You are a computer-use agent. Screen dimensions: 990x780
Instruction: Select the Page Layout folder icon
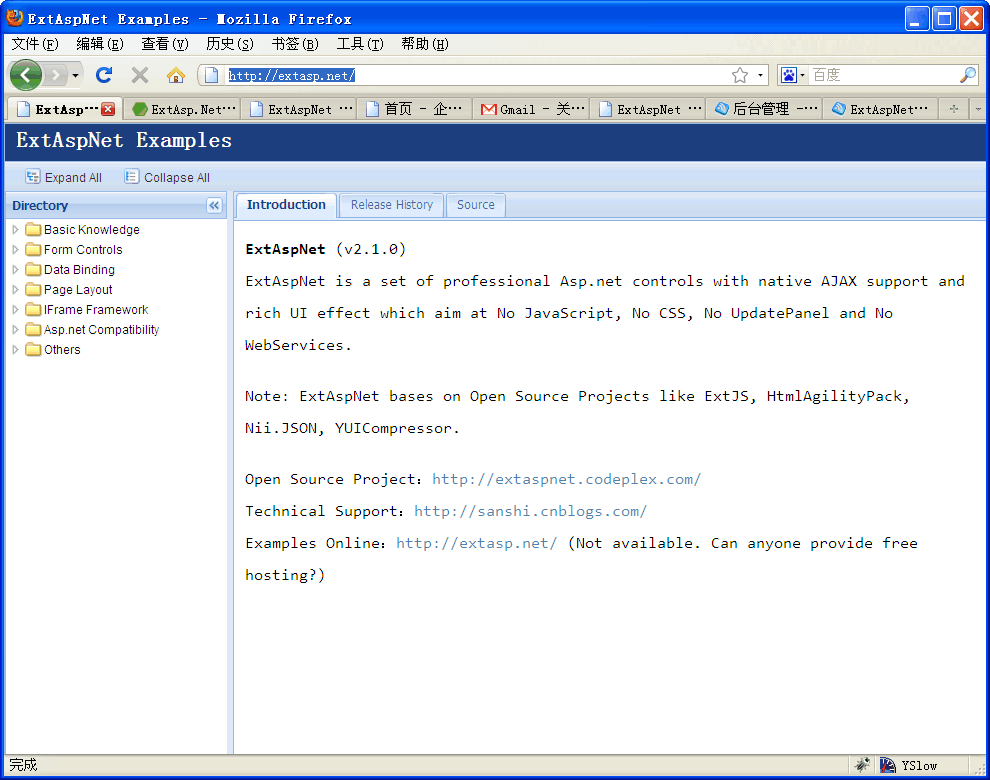[33, 289]
